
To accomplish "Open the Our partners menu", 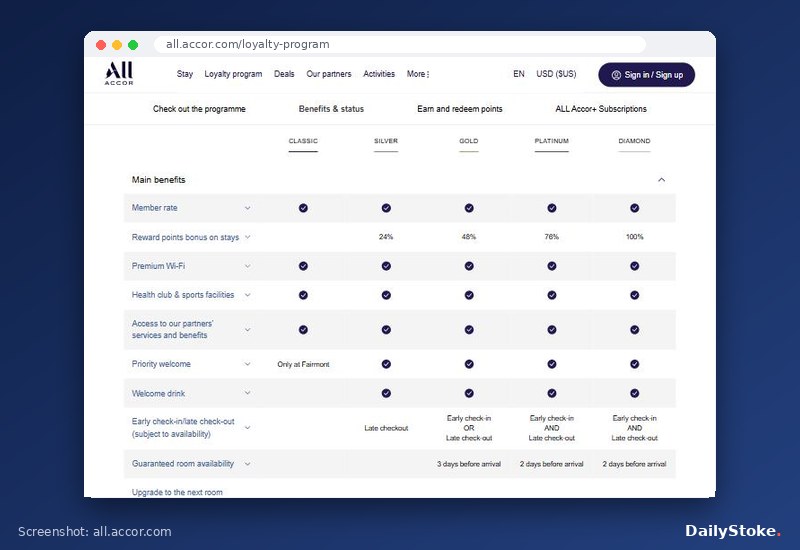I will pyautogui.click(x=329, y=74).
